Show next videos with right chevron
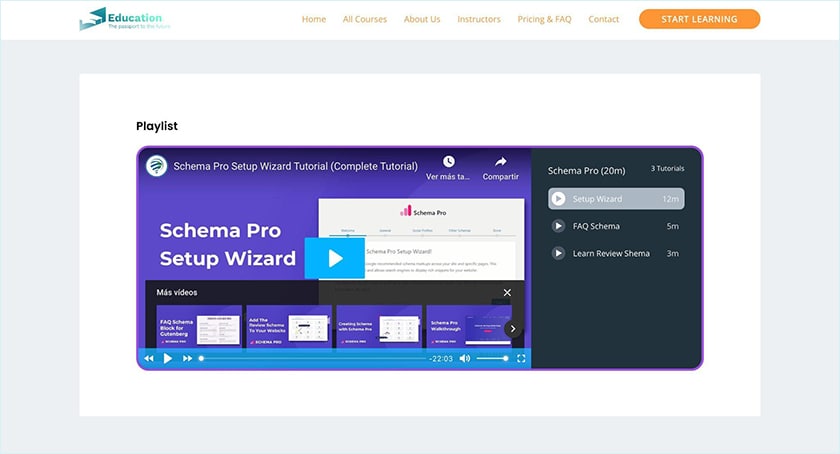The image size is (840, 454). [x=512, y=328]
